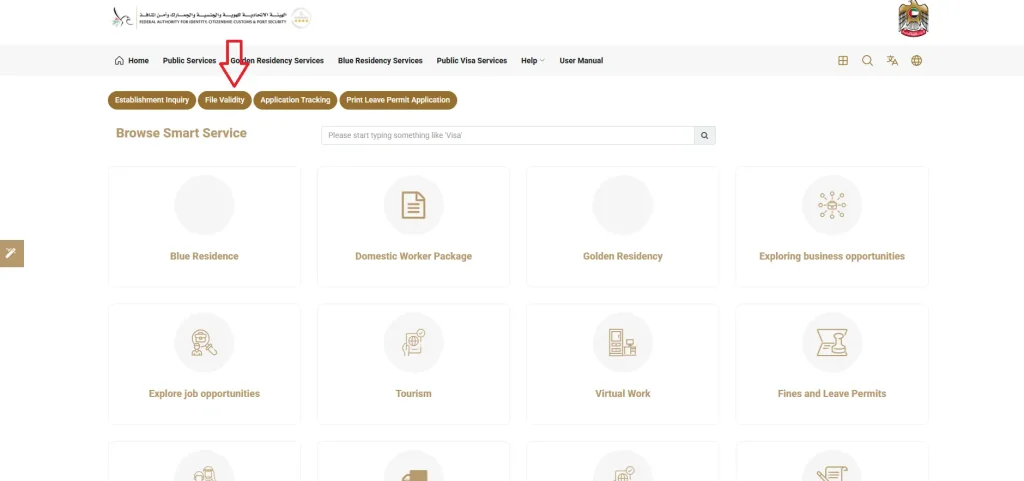The image size is (1024, 481).
Task: Open the accessibility widget on left edge
Action: click(11, 253)
